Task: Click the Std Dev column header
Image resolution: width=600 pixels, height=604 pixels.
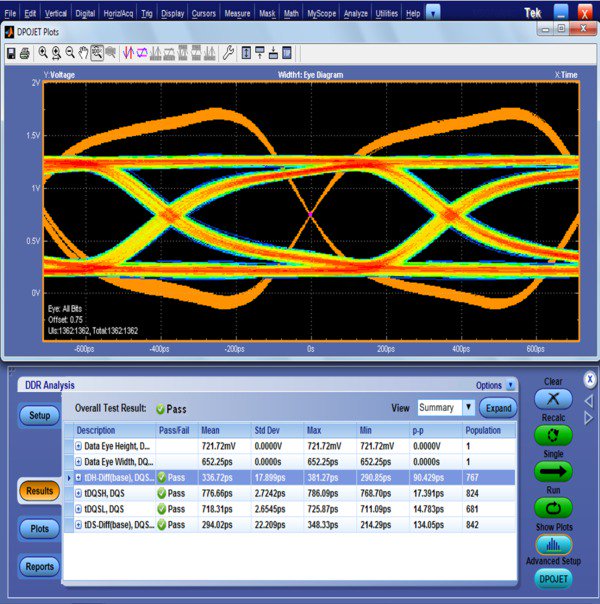Action: [277, 430]
